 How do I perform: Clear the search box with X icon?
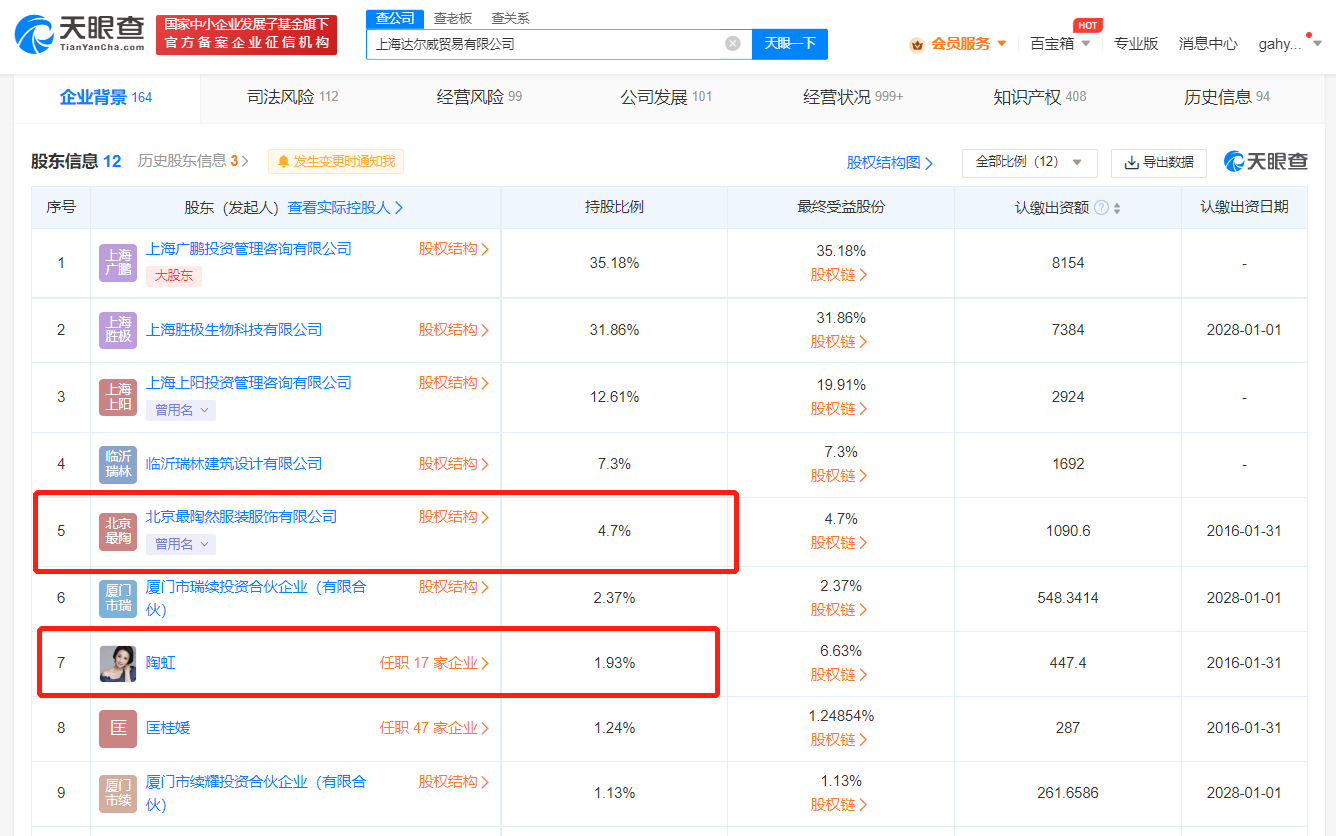click(x=733, y=43)
